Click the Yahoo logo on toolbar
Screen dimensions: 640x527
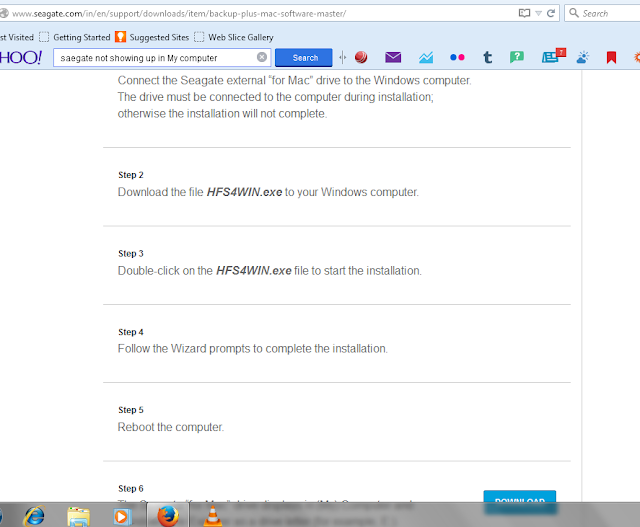pos(20,57)
